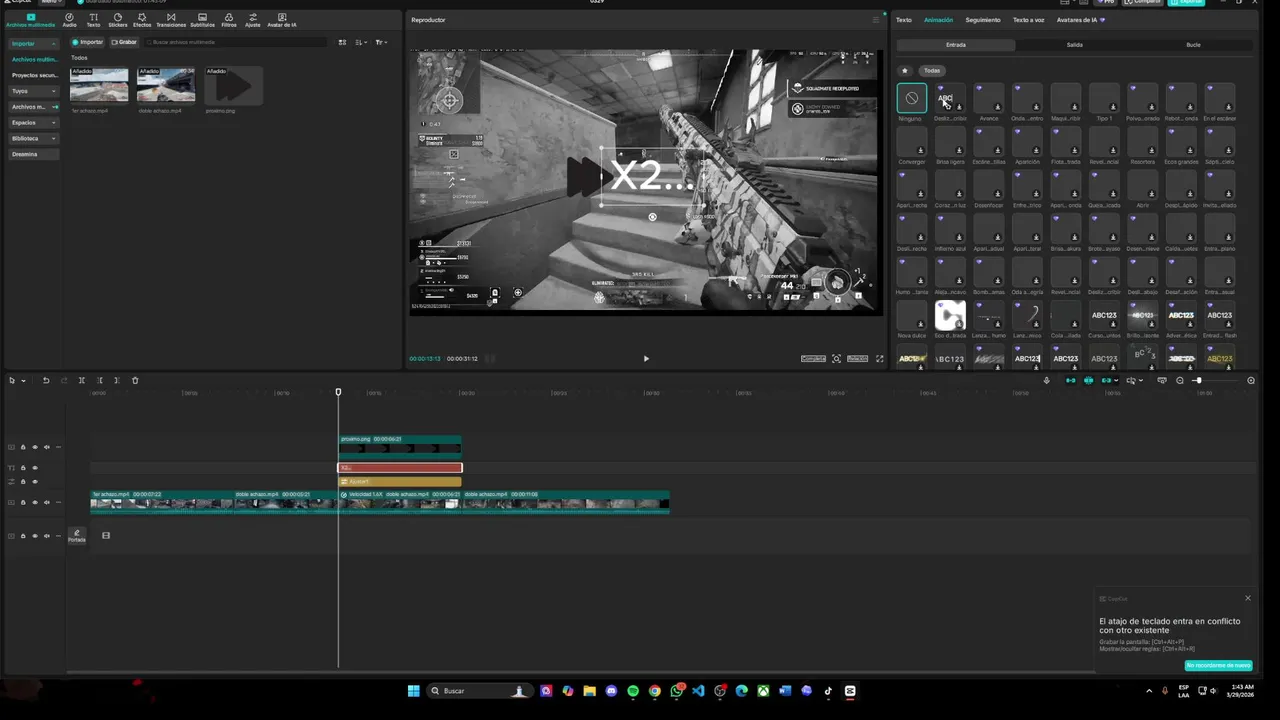Switch to the Seguimiento inspector tab
Screen dimensions: 1280x720
pyautogui.click(x=983, y=20)
